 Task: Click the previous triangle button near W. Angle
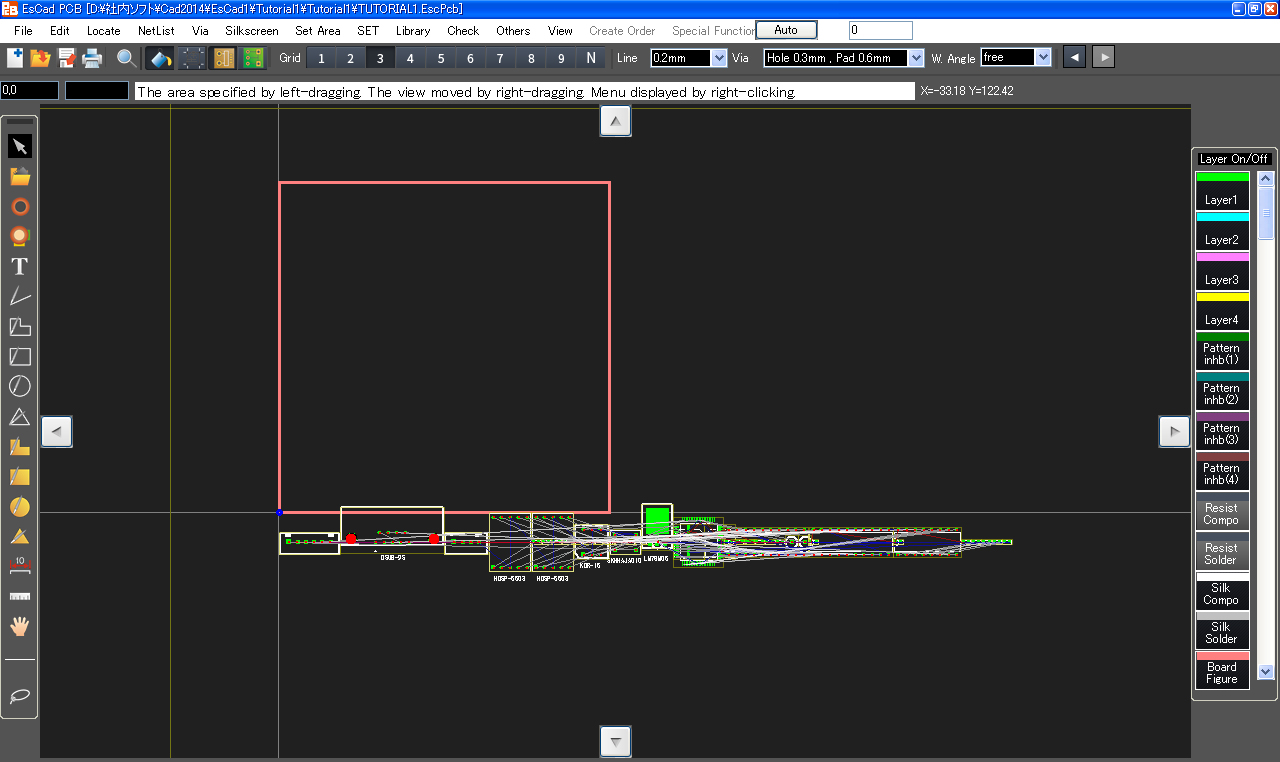[x=1074, y=57]
